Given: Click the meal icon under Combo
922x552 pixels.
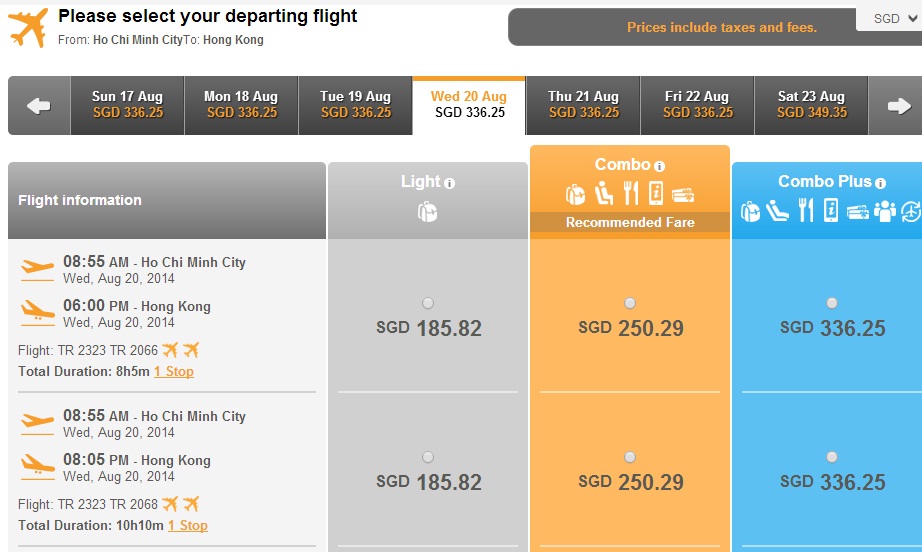Looking at the screenshot, I should (x=631, y=193).
